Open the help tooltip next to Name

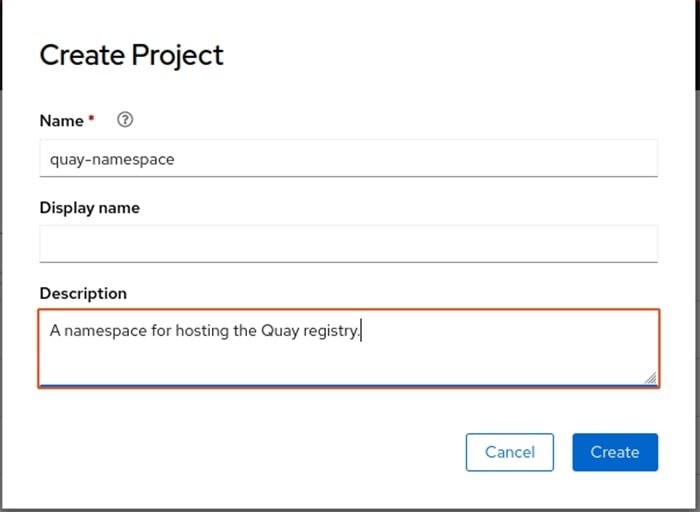click(x=125, y=120)
